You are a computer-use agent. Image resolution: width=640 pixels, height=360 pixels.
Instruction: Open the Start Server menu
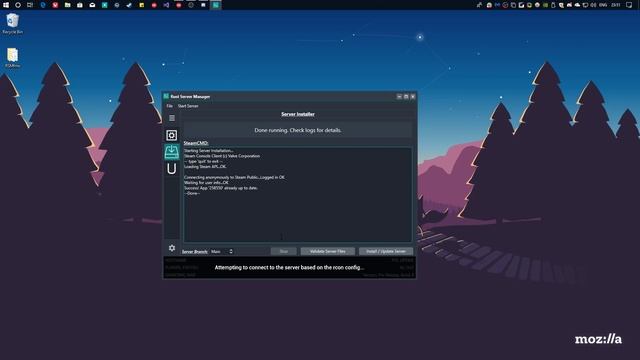click(188, 106)
